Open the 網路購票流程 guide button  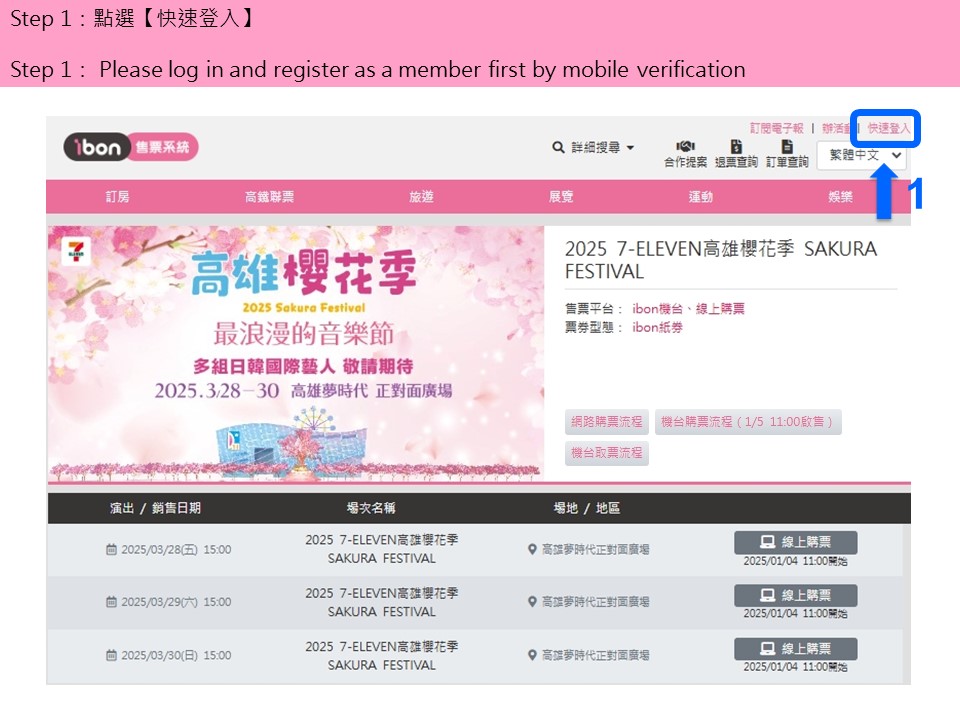pyautogui.click(x=607, y=421)
